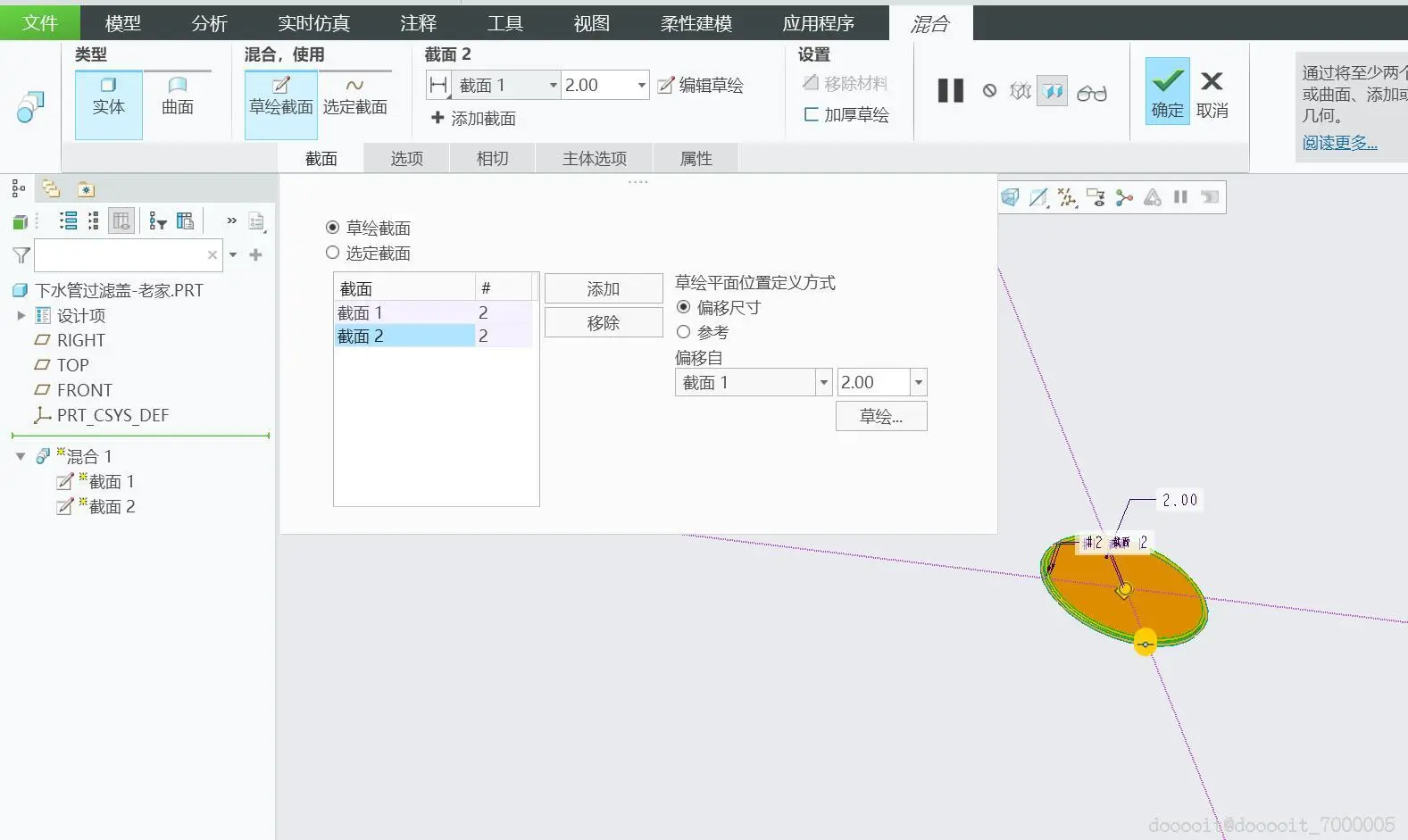Click the plus icon next to search

tap(256, 255)
